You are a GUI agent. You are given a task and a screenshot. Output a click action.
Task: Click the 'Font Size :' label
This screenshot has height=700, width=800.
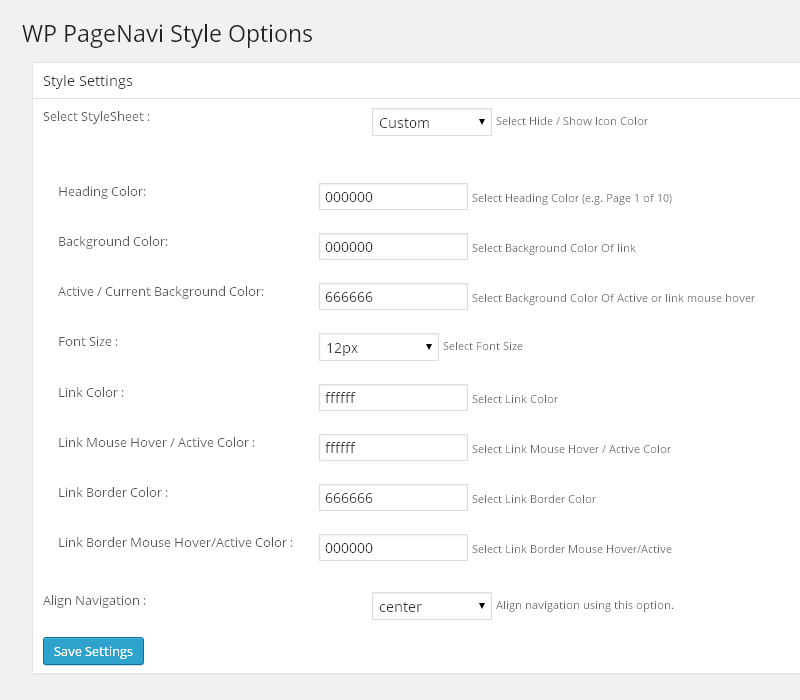(88, 341)
